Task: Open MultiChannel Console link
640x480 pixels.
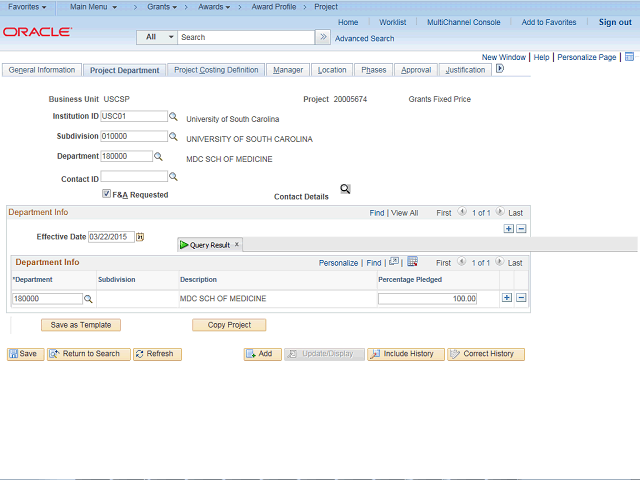Action: [463, 22]
